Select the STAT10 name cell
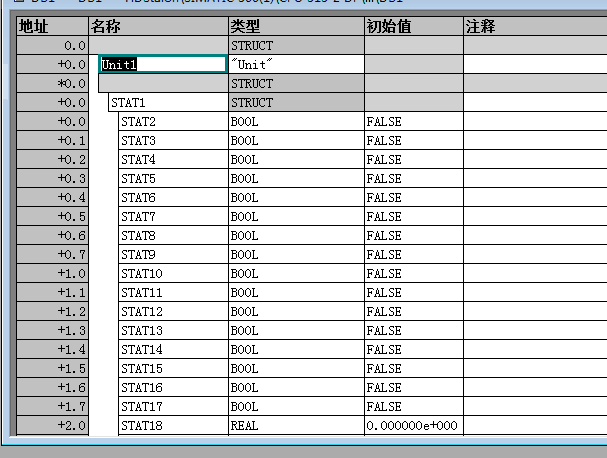The image size is (607, 458). point(173,273)
